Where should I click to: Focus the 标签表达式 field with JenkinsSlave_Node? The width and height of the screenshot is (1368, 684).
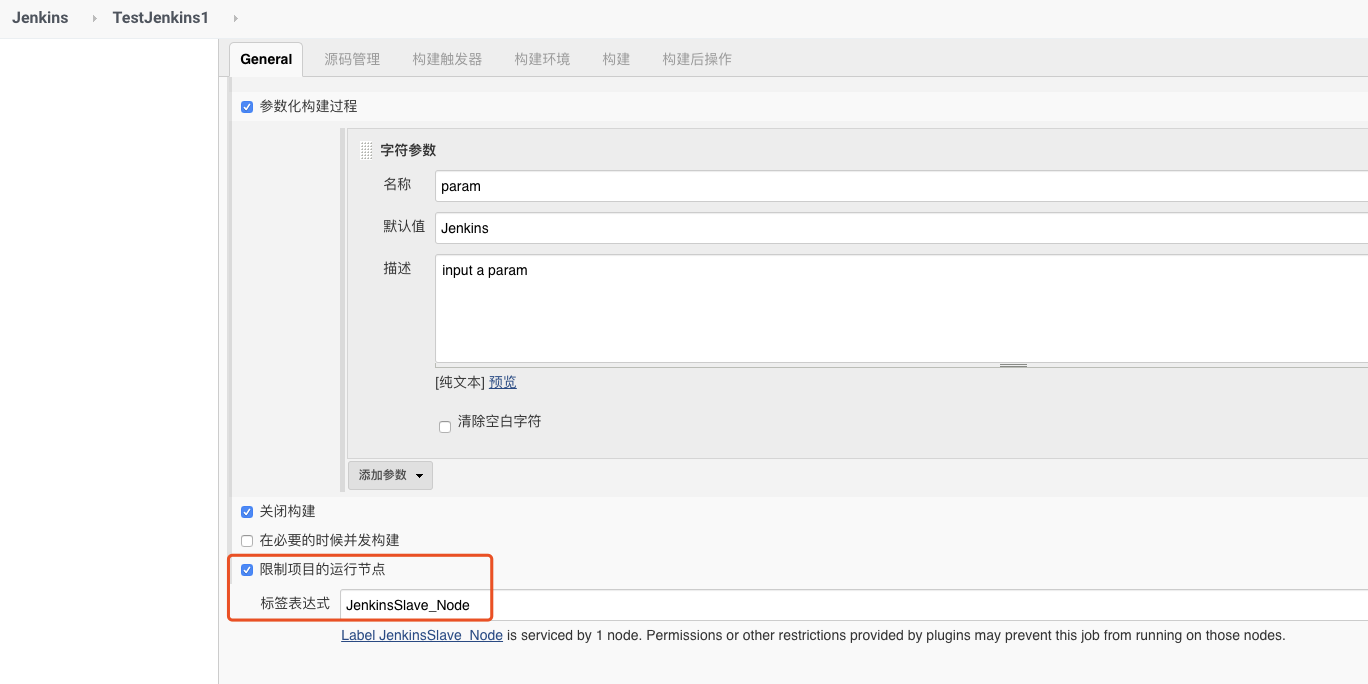854,605
